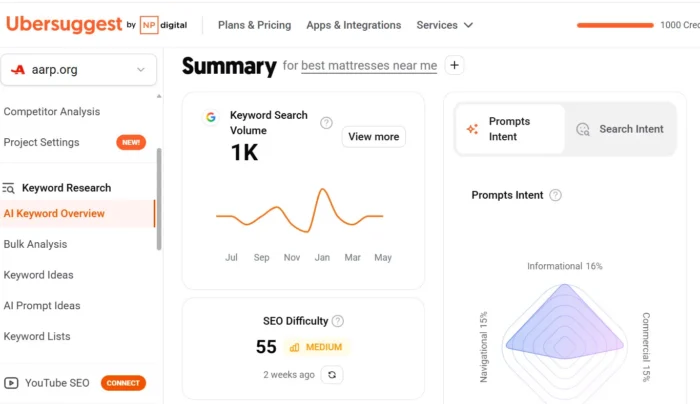Expand the project selector chevron
Screen dimensions: 700x404
click(141, 70)
